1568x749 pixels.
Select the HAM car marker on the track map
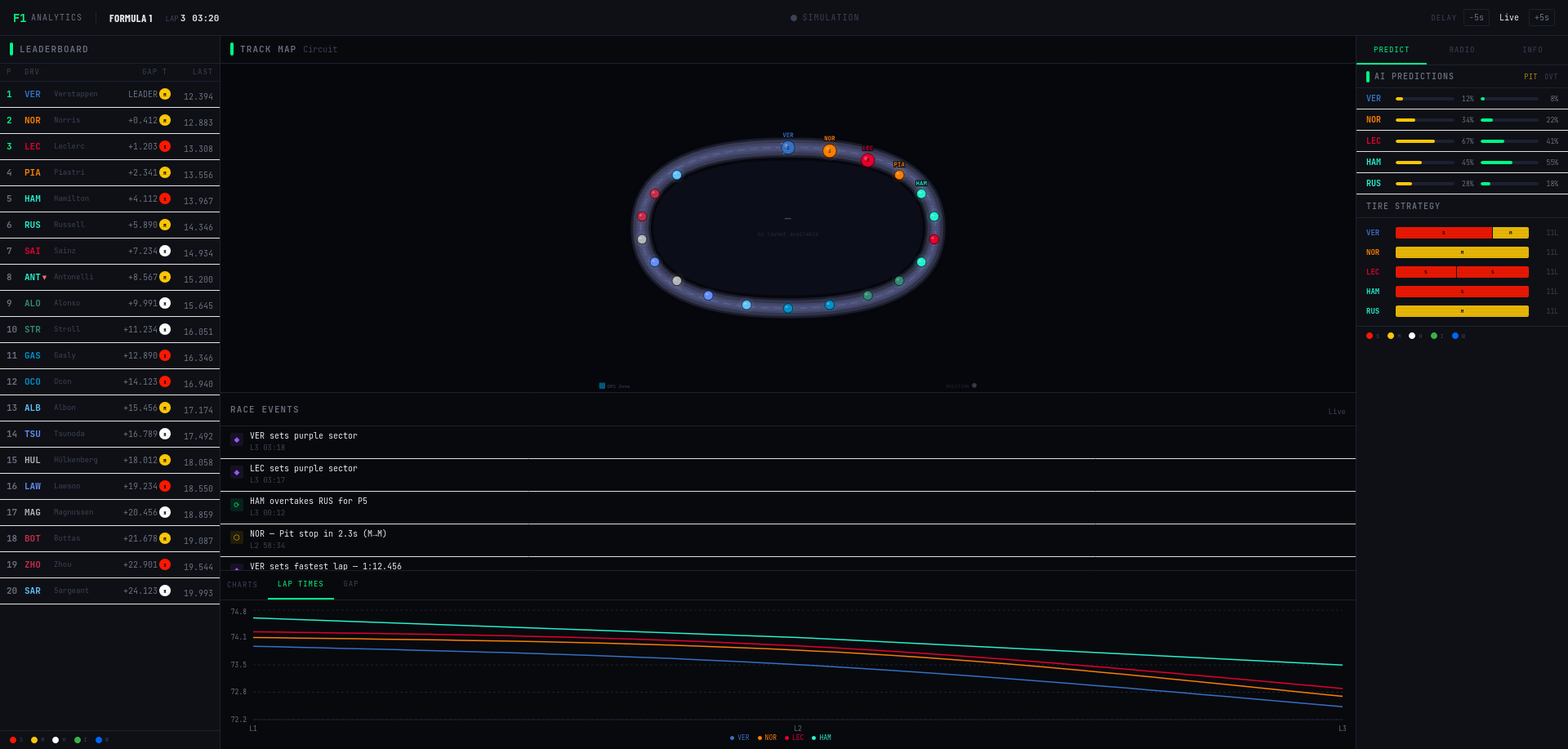click(x=921, y=194)
